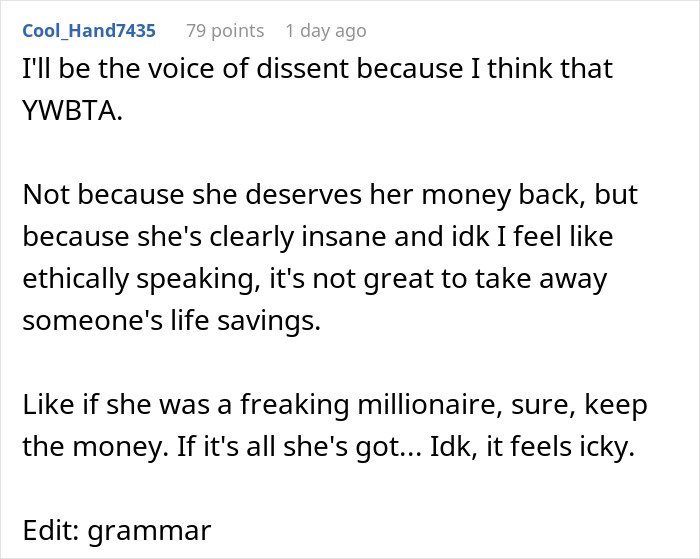Screen dimensions: 700x559
Task: Open the '1 day ago' timestamp permalink
Action: tap(325, 31)
